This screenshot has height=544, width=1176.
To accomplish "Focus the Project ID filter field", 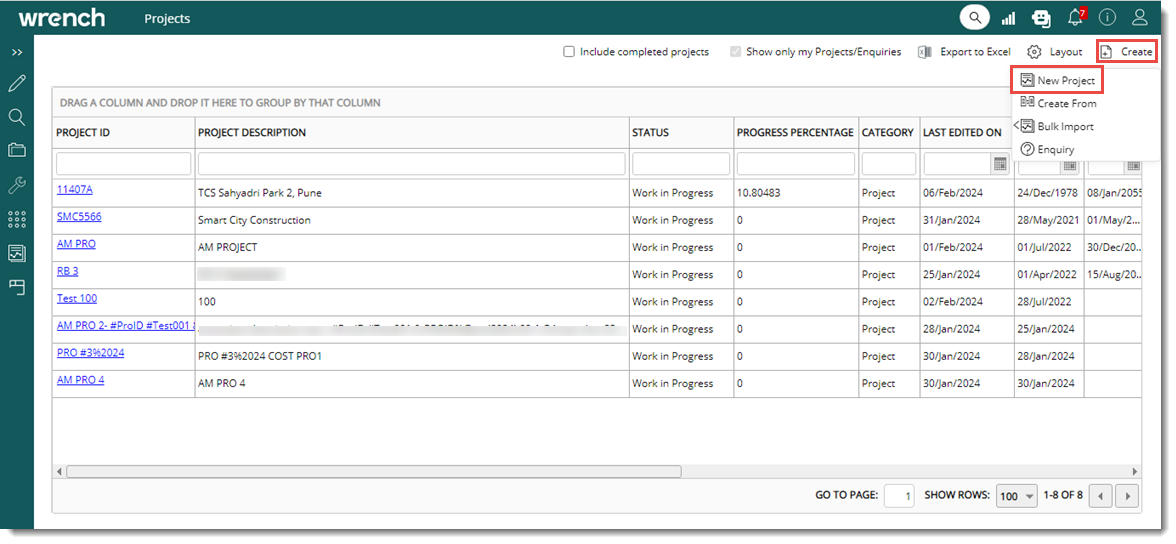I will coord(124,164).
